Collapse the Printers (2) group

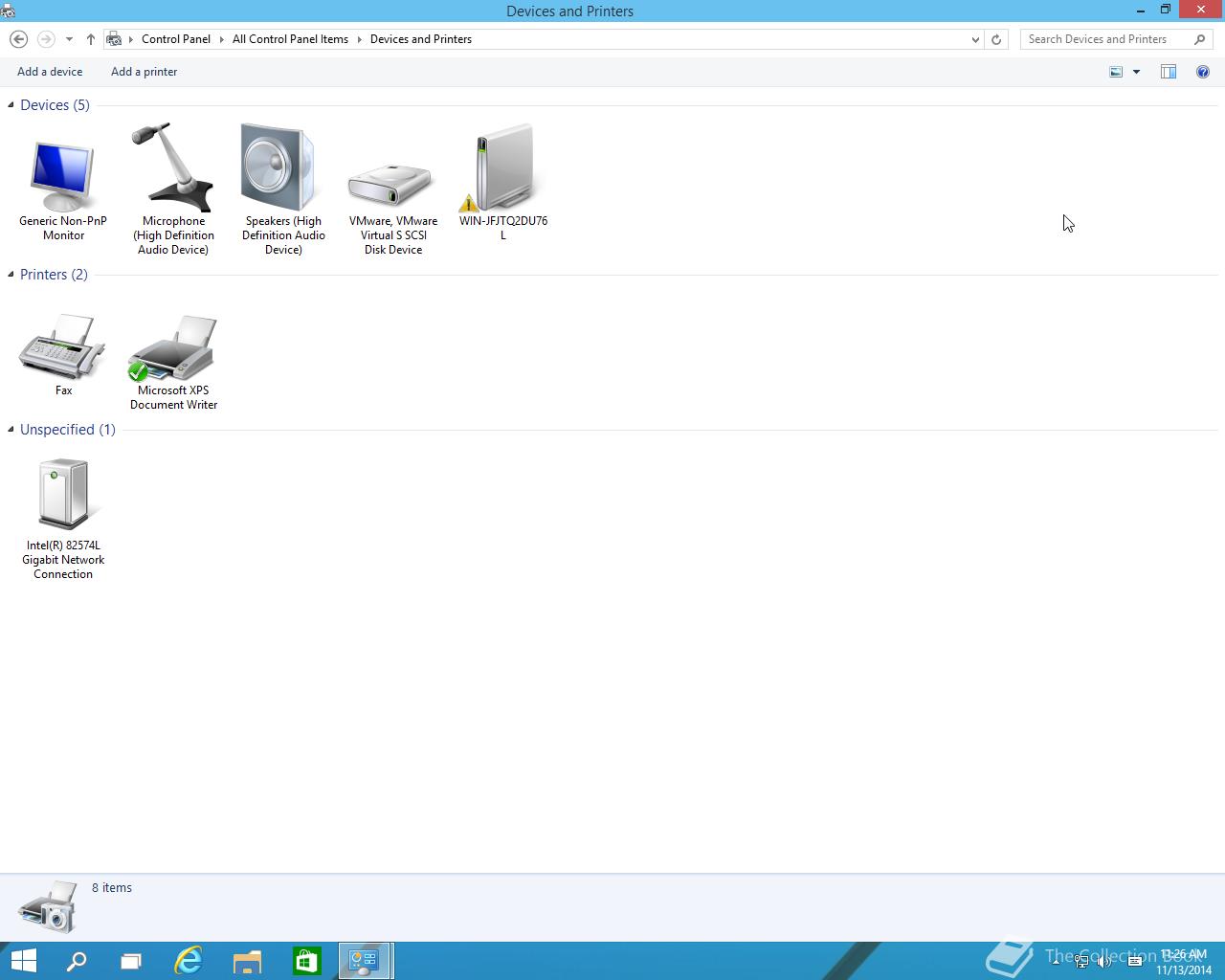[x=11, y=274]
